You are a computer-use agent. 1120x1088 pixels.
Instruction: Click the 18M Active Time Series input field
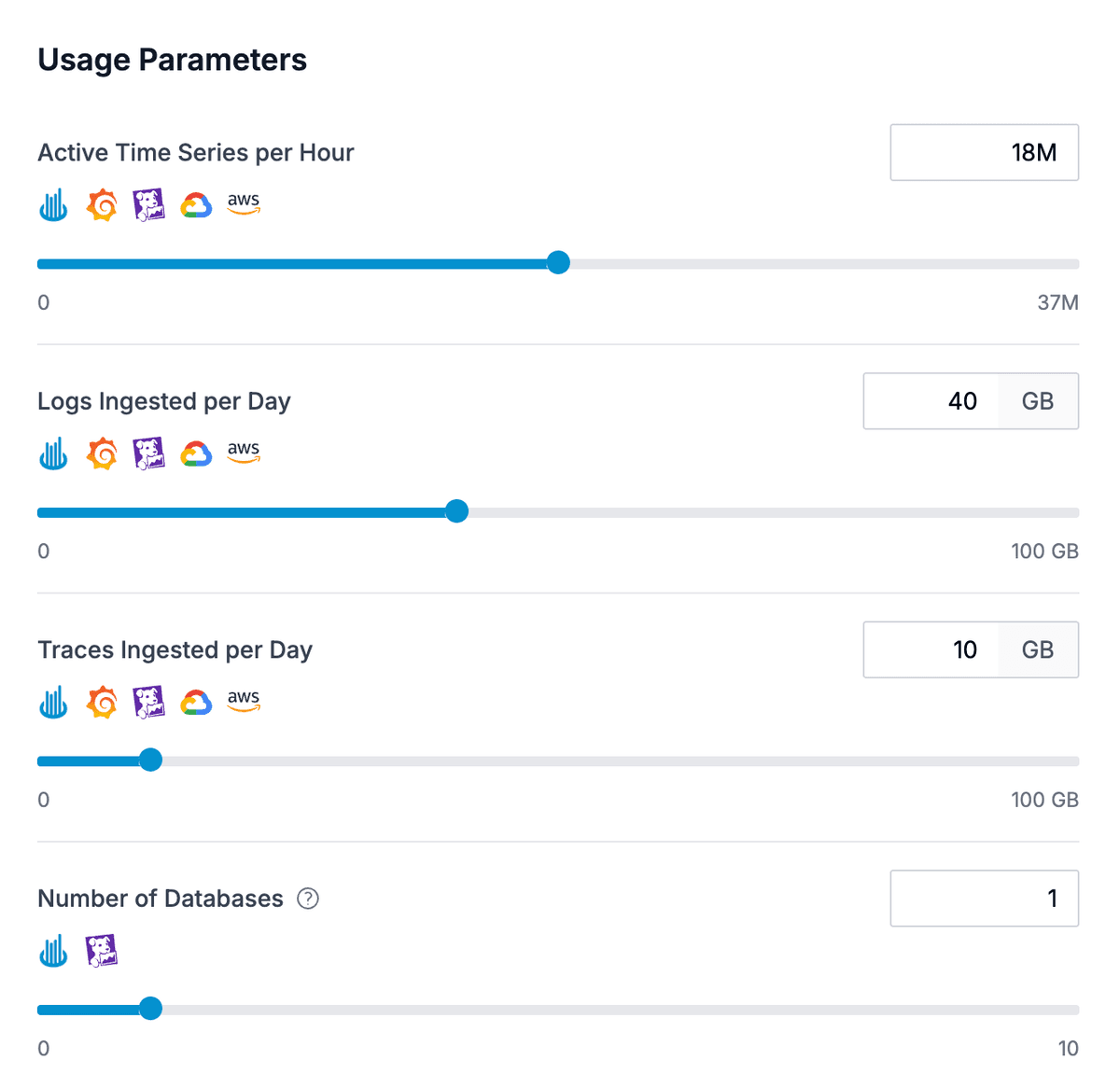click(984, 152)
